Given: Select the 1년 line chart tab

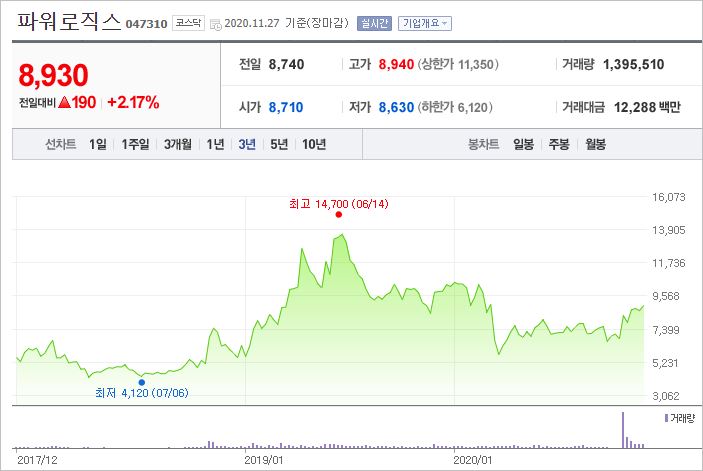Looking at the screenshot, I should 215,144.
